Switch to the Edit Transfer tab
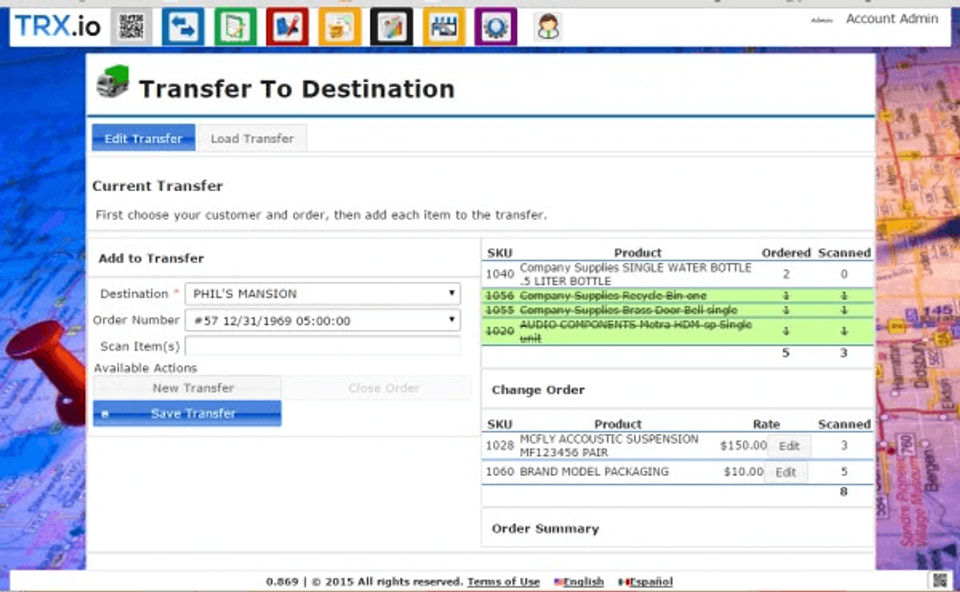Viewport: 960px width, 592px height. click(x=143, y=138)
